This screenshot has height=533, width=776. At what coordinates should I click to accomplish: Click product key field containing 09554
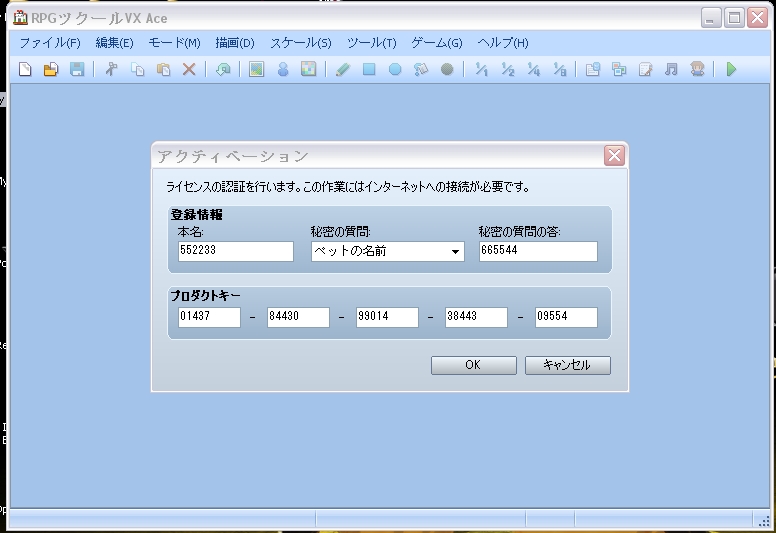tap(566, 317)
